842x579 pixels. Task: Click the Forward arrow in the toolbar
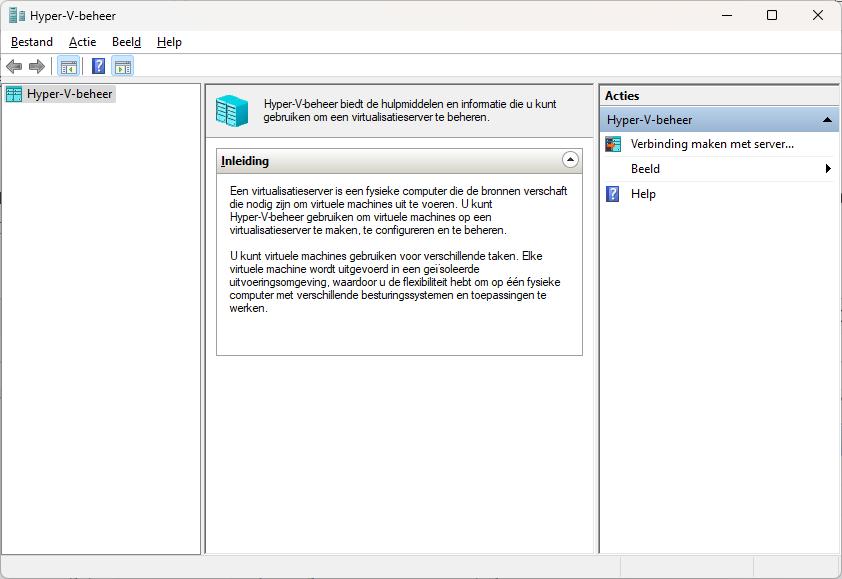click(x=37, y=67)
